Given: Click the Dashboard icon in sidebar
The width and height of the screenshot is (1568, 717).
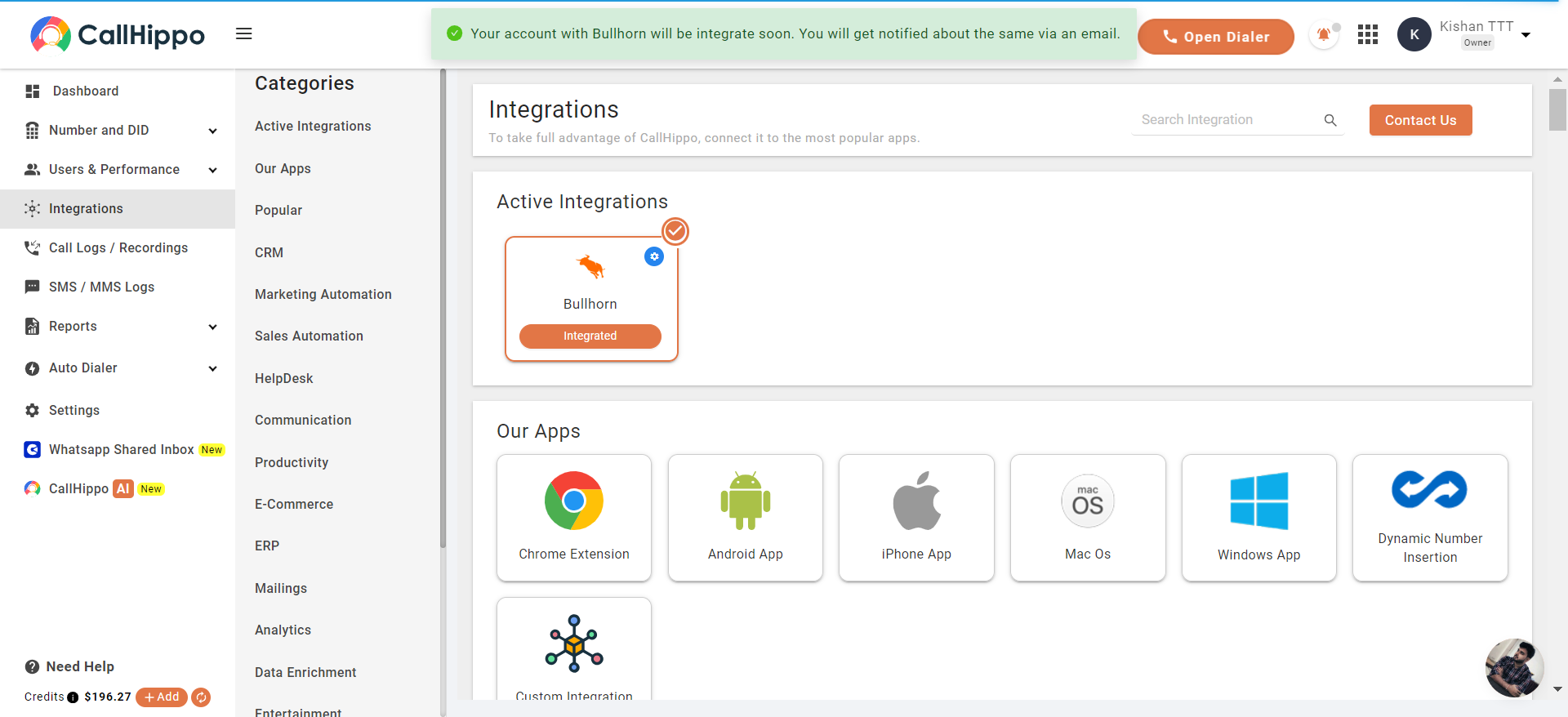Looking at the screenshot, I should pos(33,91).
